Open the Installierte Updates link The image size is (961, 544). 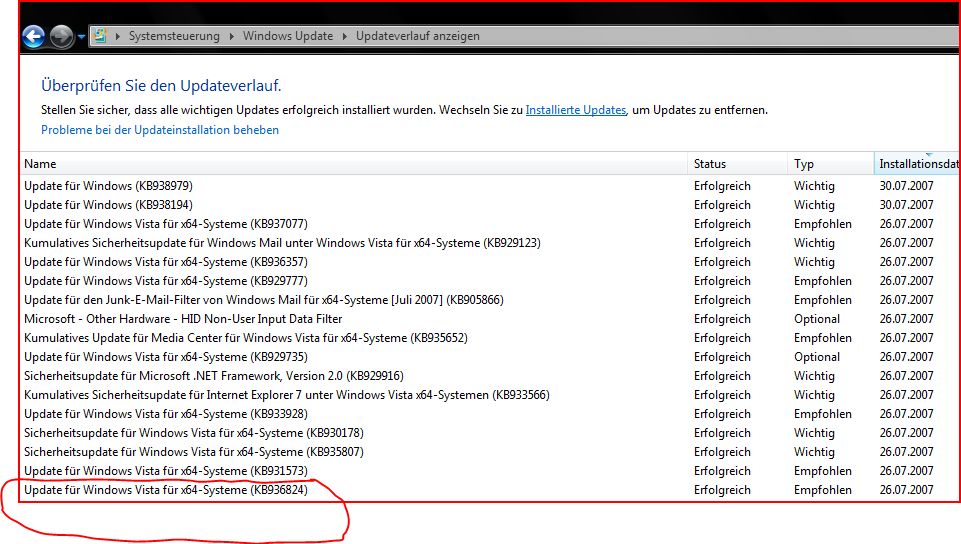pyautogui.click(x=576, y=110)
